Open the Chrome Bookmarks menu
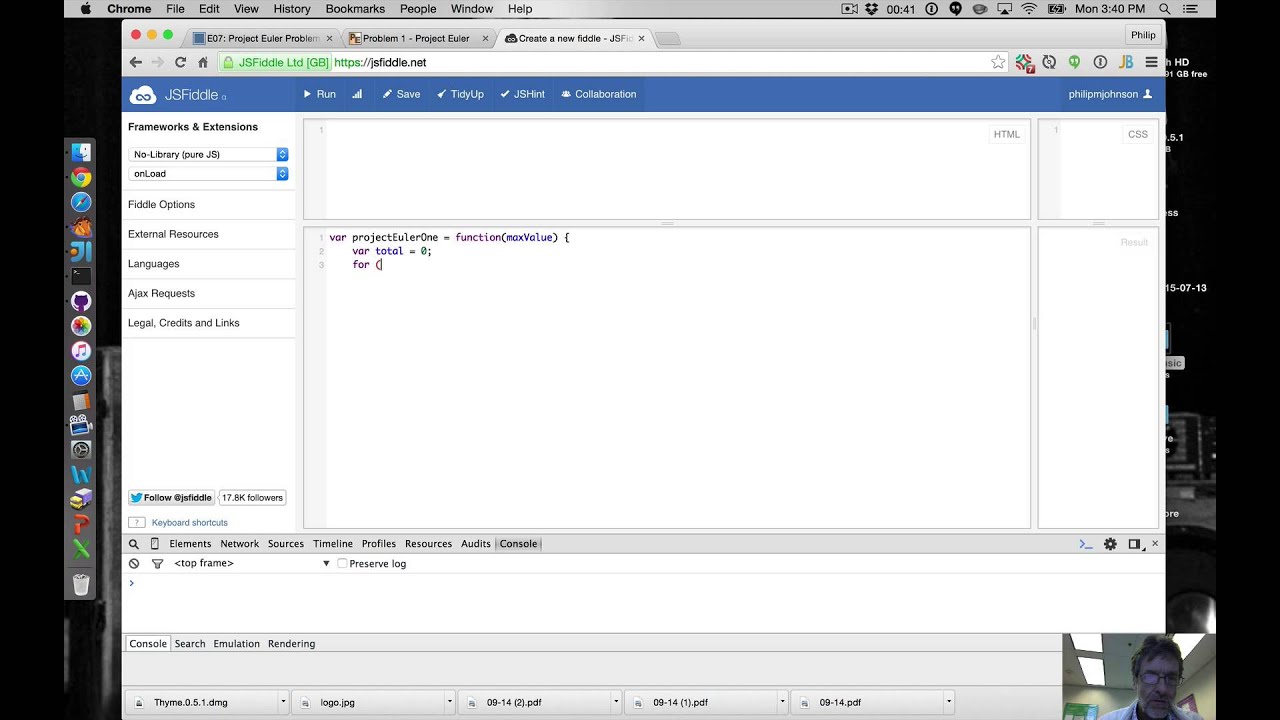Viewport: 1280px width, 720px height. [355, 9]
